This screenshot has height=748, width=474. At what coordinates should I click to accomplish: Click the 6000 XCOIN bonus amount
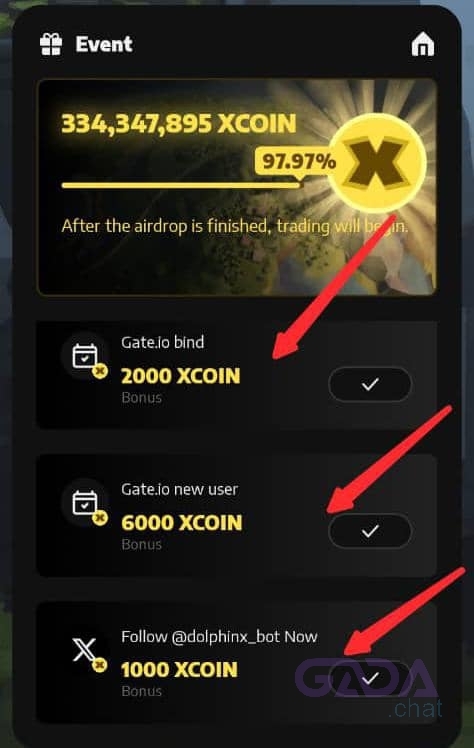click(182, 523)
